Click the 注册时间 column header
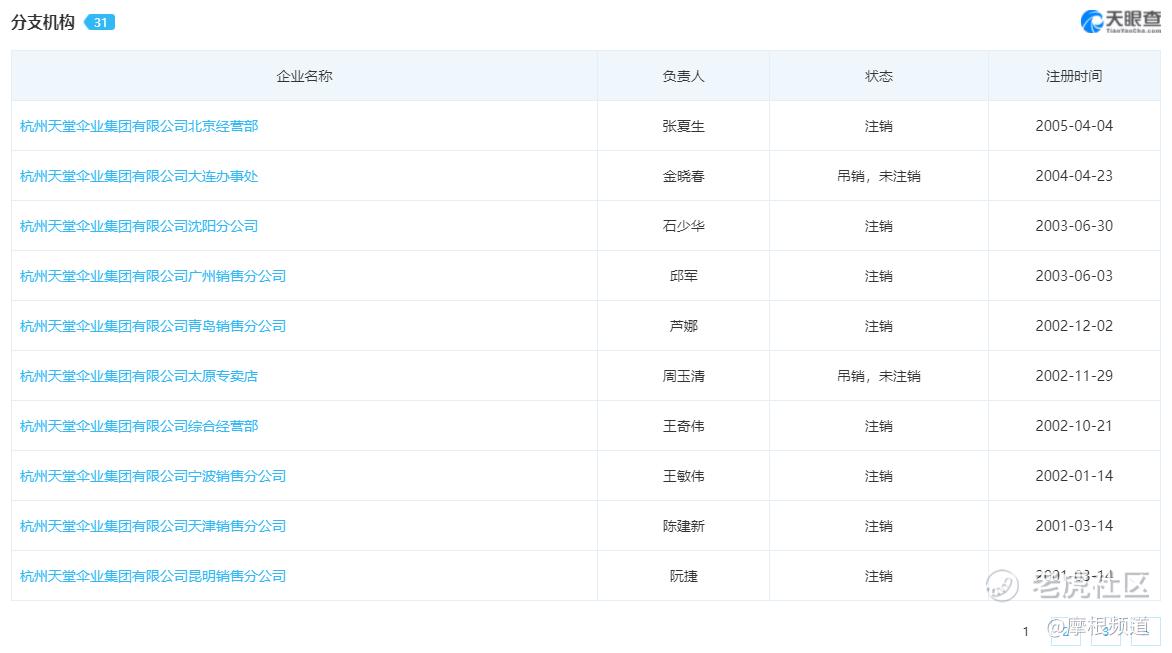 coord(1074,75)
